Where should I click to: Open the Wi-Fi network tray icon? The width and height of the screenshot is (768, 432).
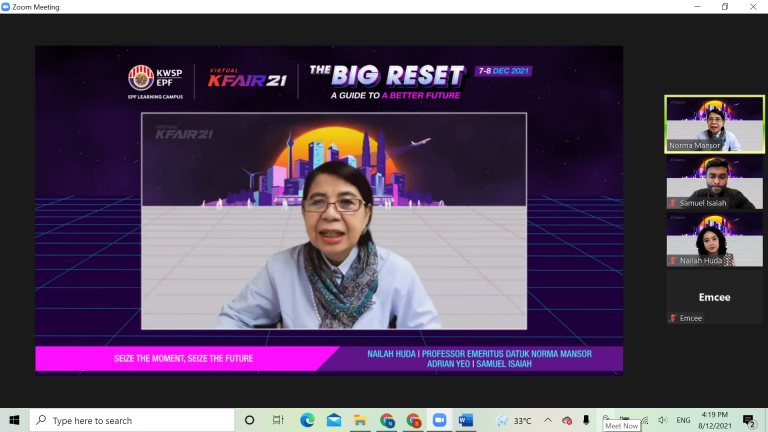point(645,420)
